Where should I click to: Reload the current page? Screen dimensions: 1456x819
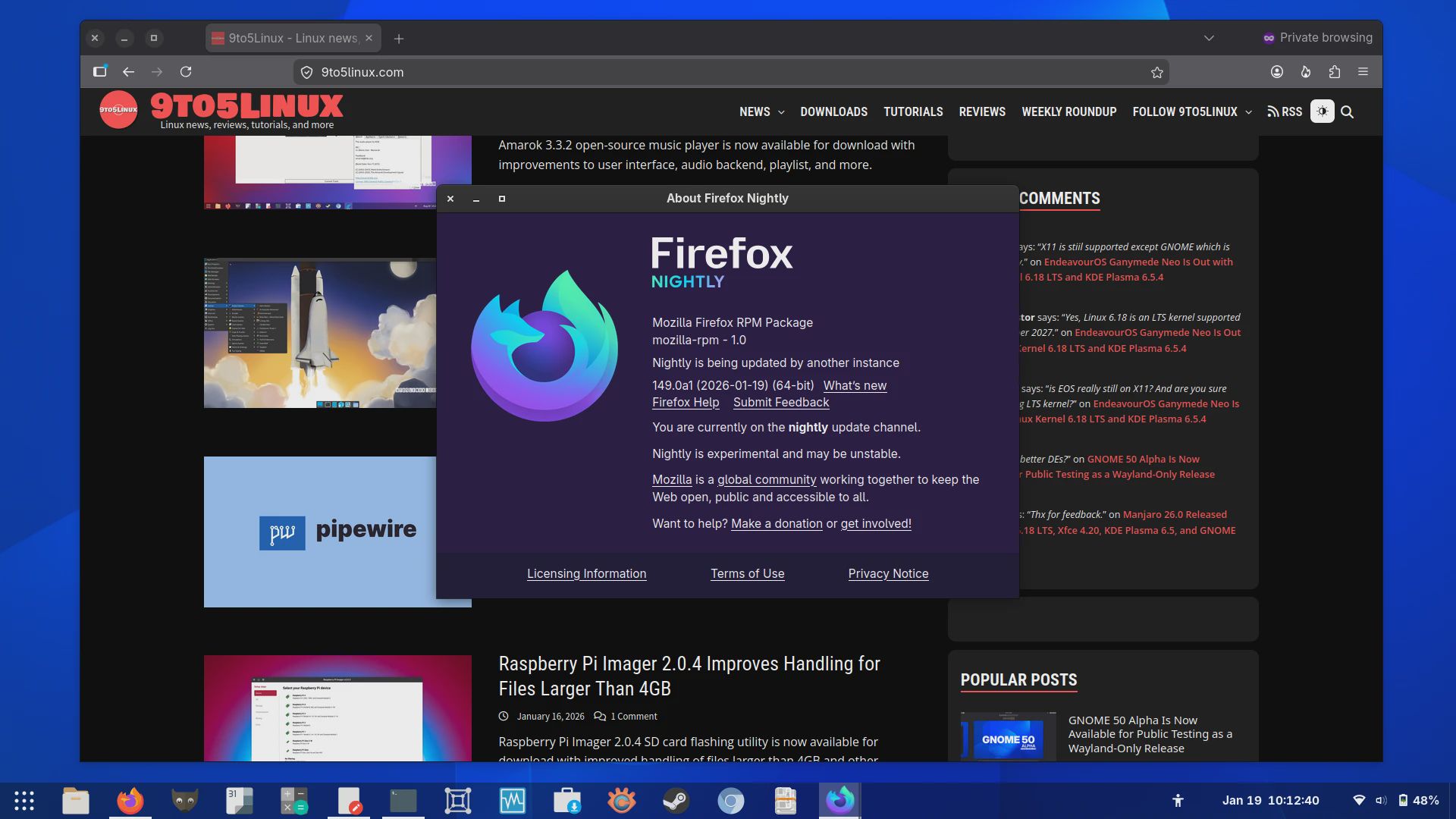[x=186, y=72]
